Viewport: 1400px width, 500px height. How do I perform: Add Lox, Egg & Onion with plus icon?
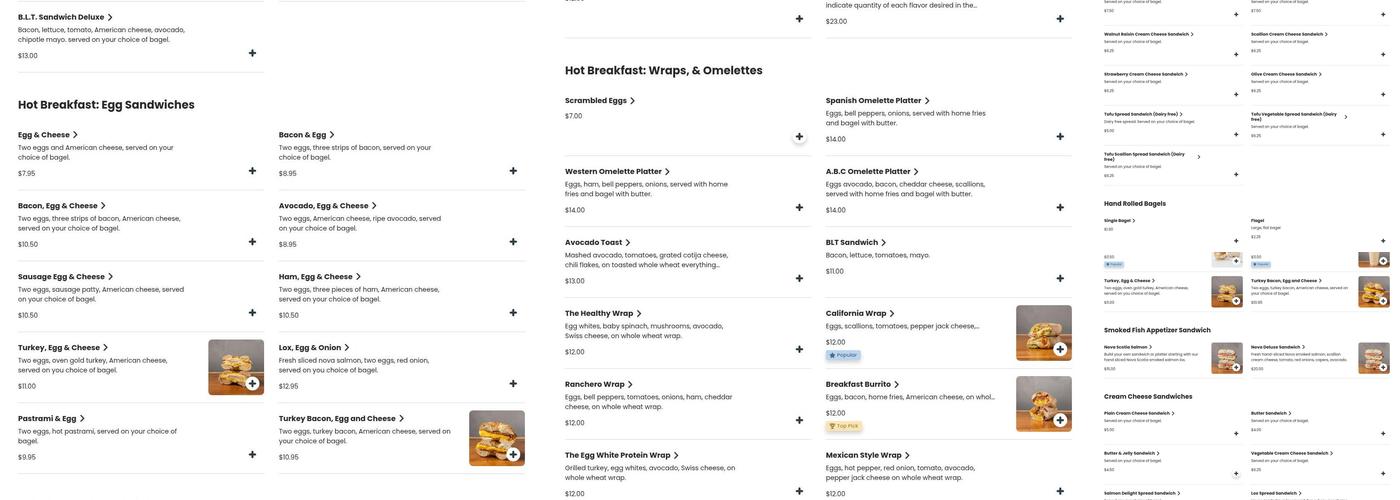(513, 384)
